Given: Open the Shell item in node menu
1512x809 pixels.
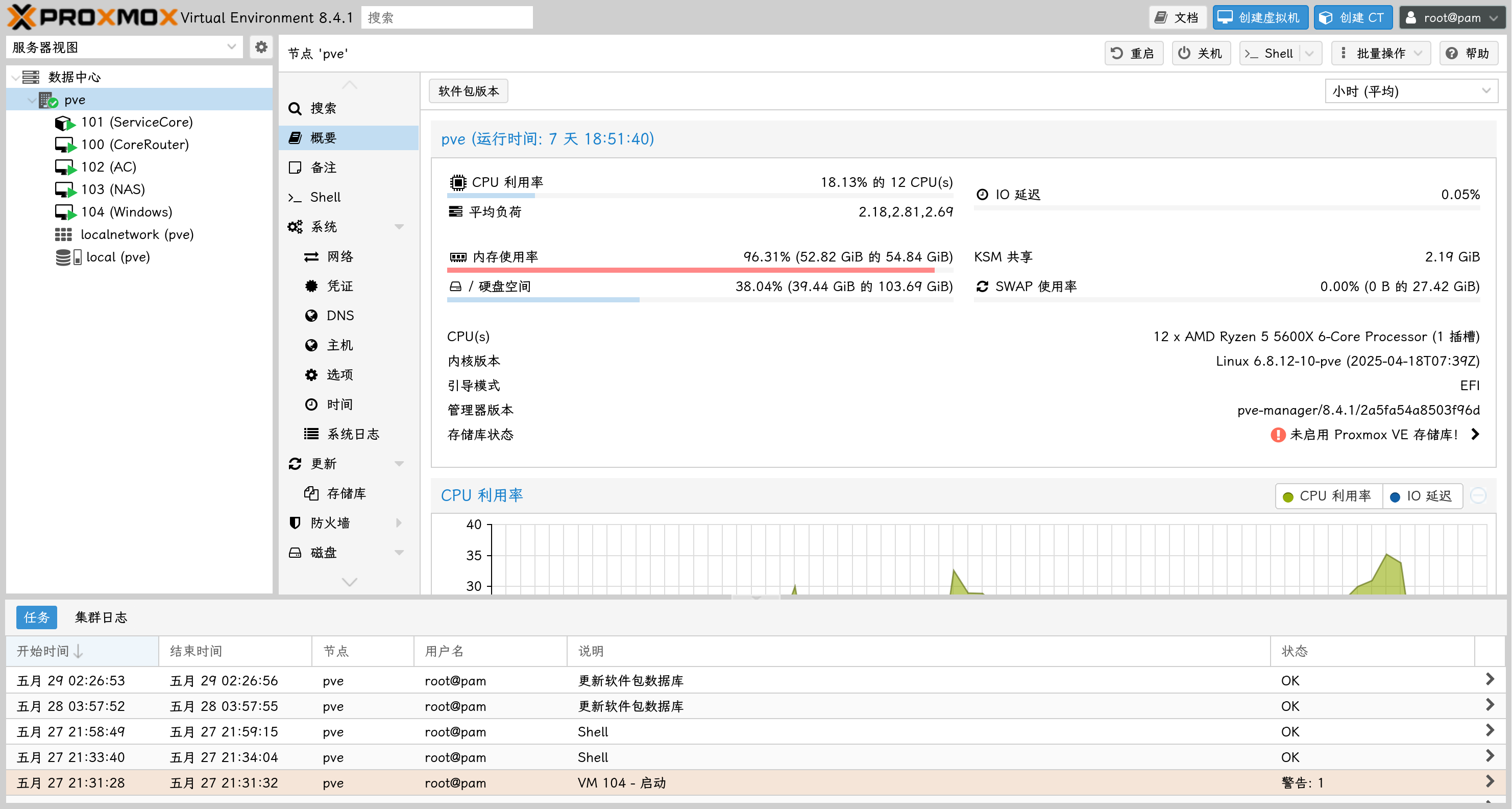Looking at the screenshot, I should (x=325, y=197).
